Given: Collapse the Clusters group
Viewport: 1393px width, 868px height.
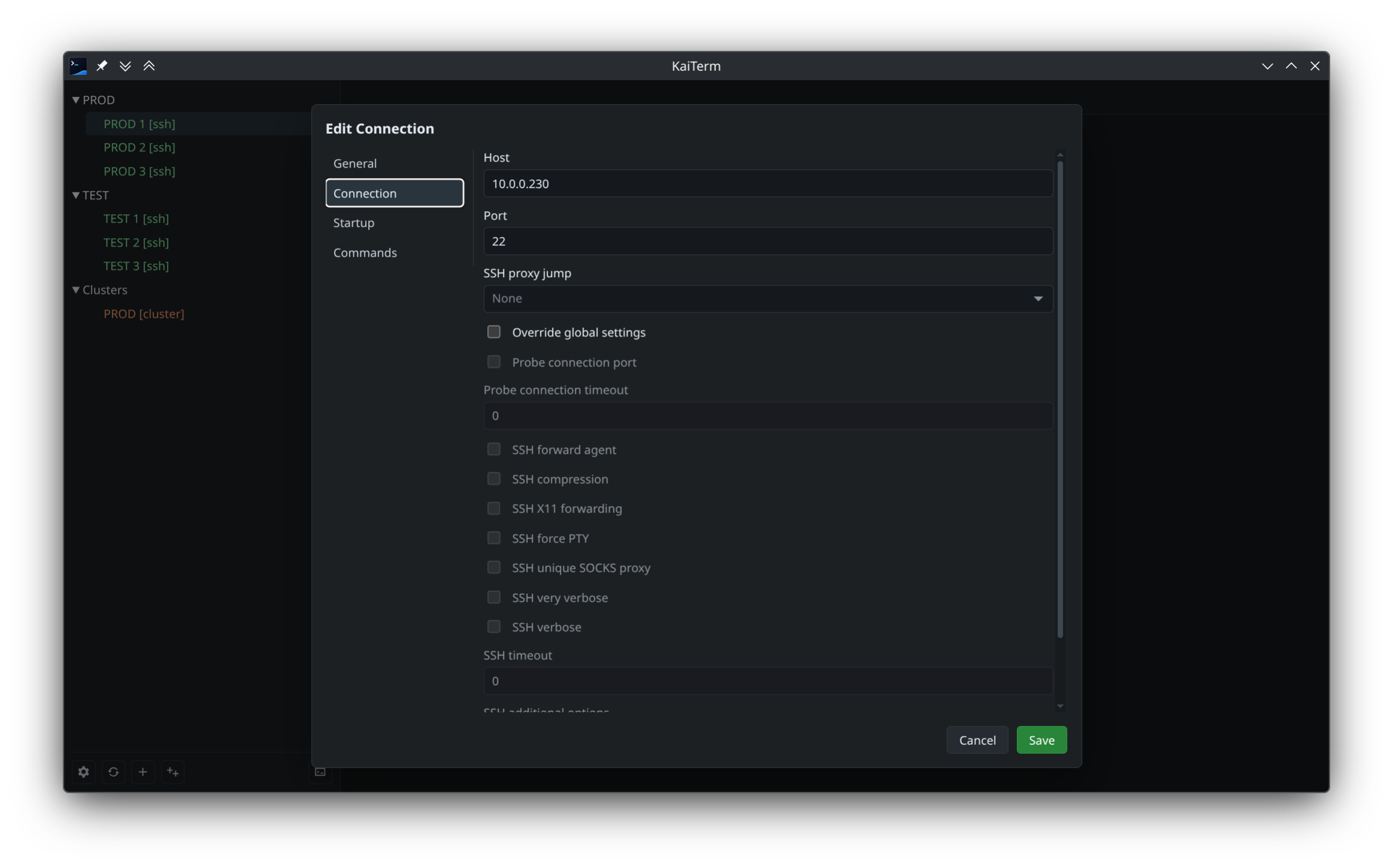Looking at the screenshot, I should pyautogui.click(x=76, y=290).
